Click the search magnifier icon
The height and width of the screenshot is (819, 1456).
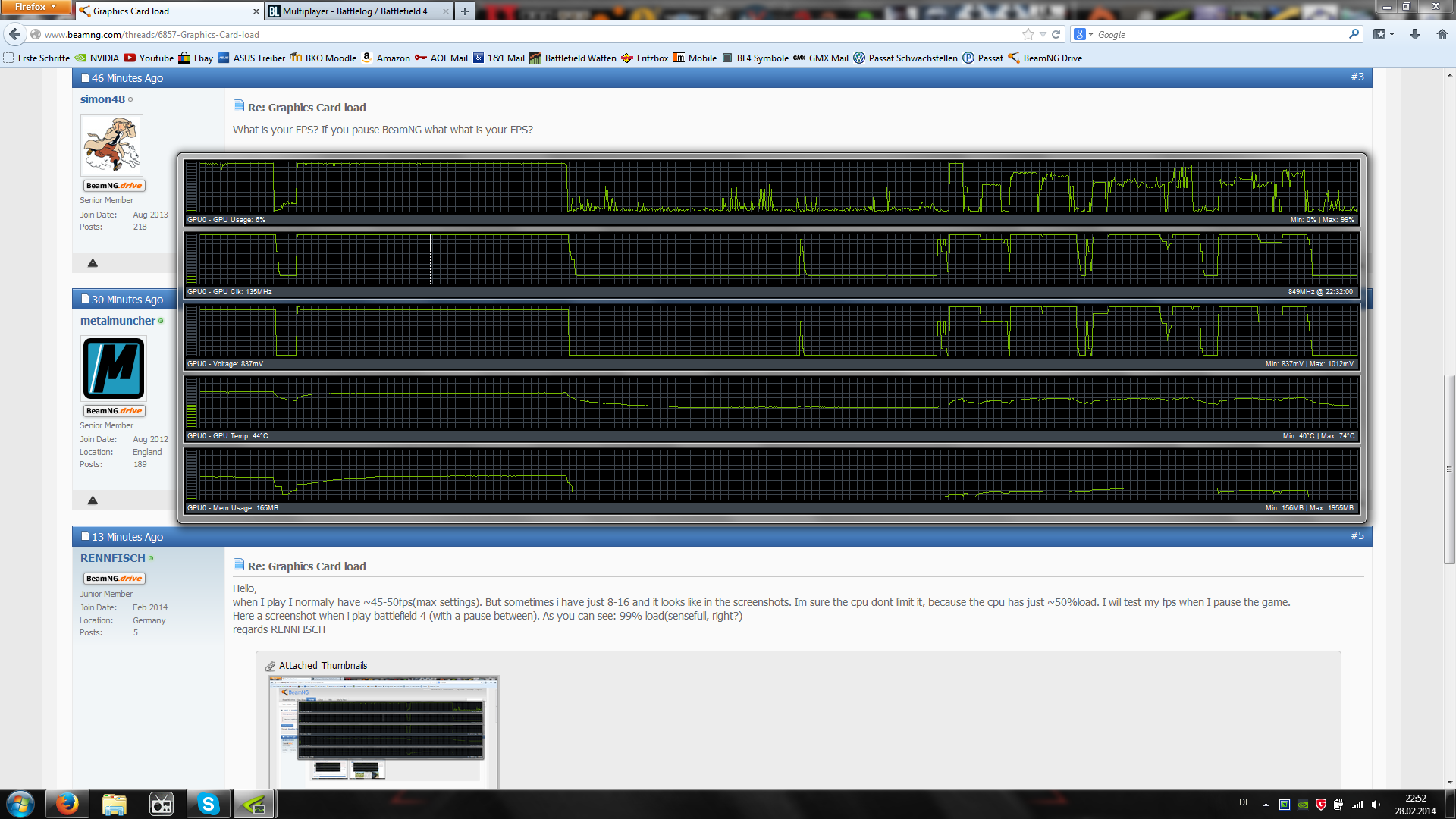point(1354,34)
